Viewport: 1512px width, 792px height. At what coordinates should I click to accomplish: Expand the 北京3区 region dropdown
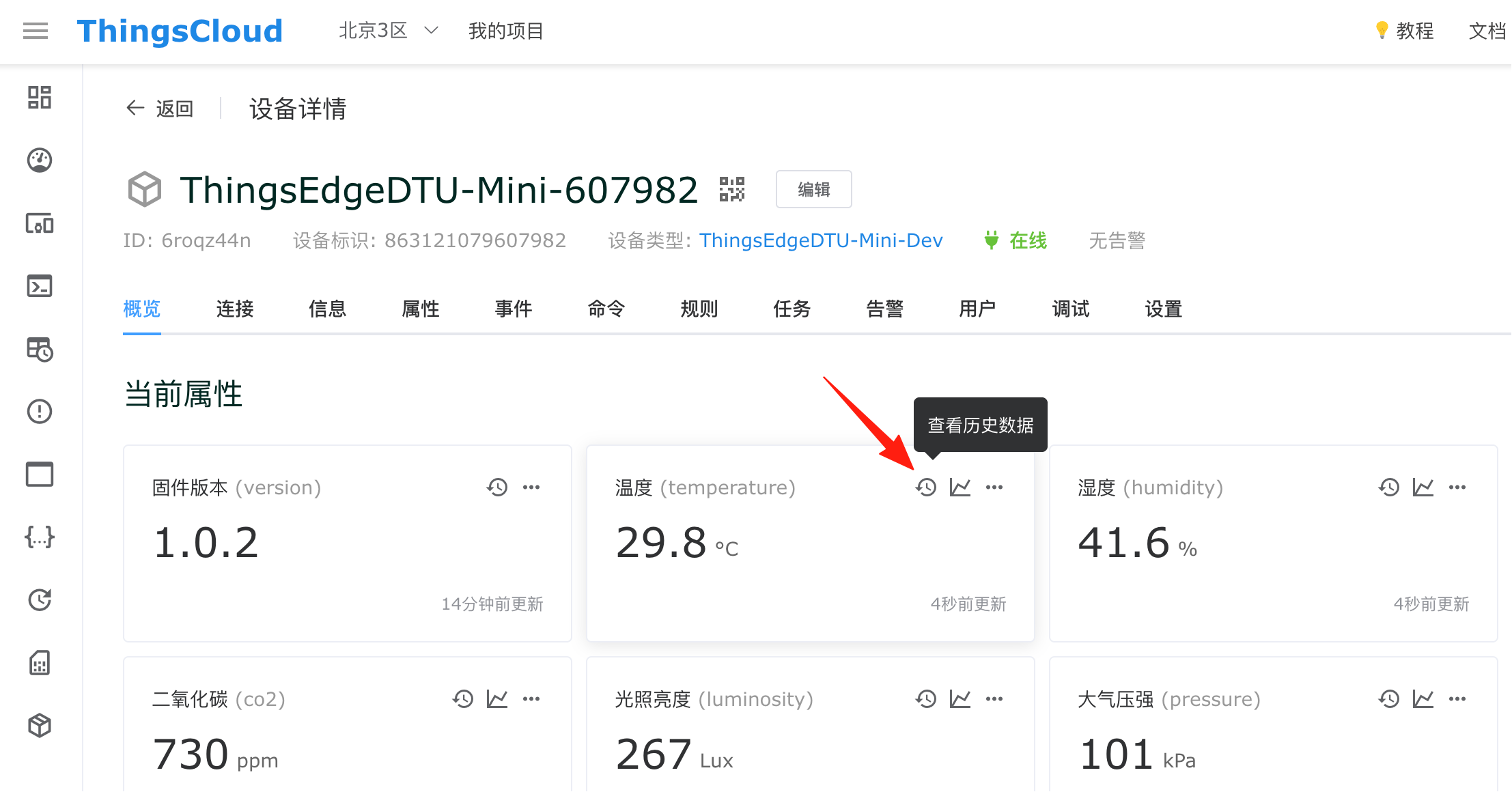[x=389, y=31]
